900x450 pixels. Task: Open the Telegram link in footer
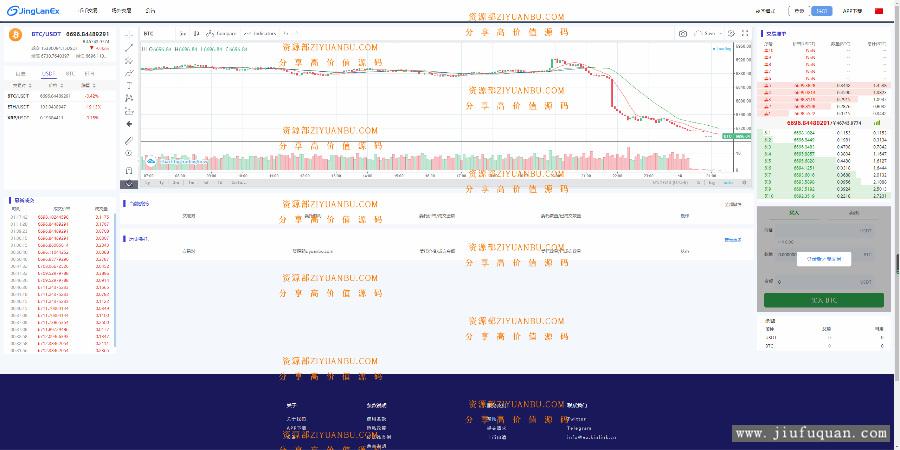[x=579, y=428]
